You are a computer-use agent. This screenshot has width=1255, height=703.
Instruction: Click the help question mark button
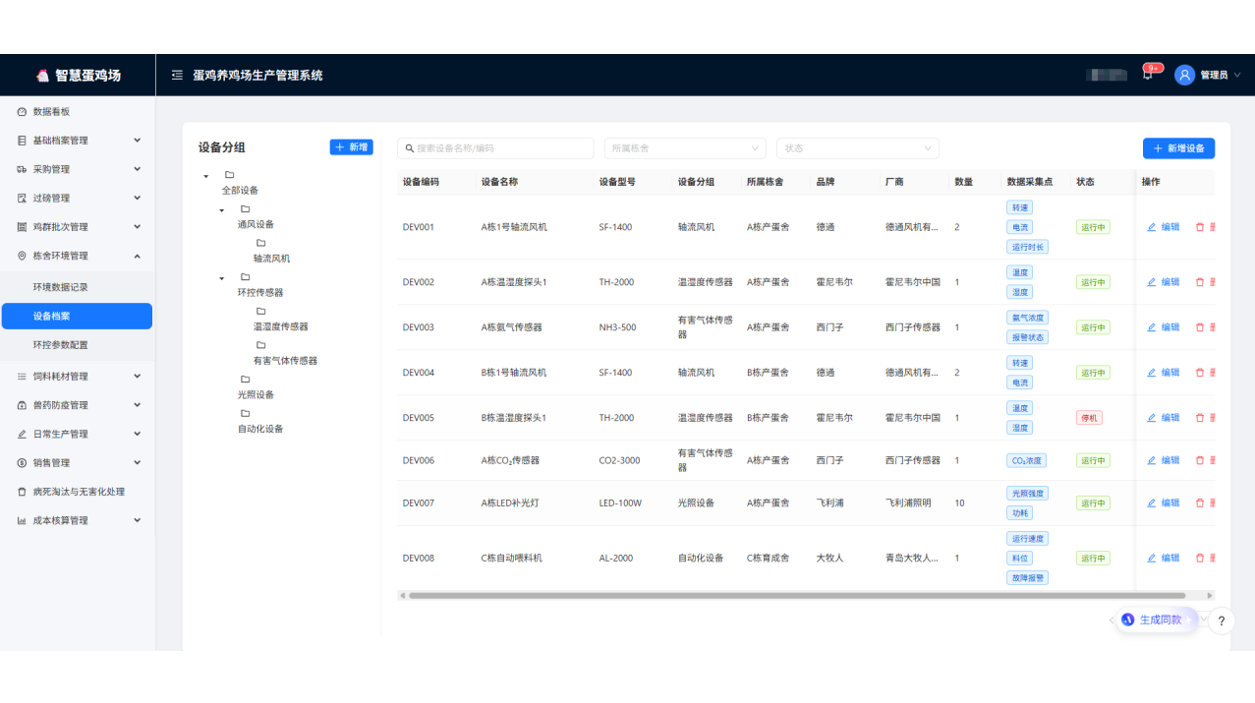tap(1221, 621)
